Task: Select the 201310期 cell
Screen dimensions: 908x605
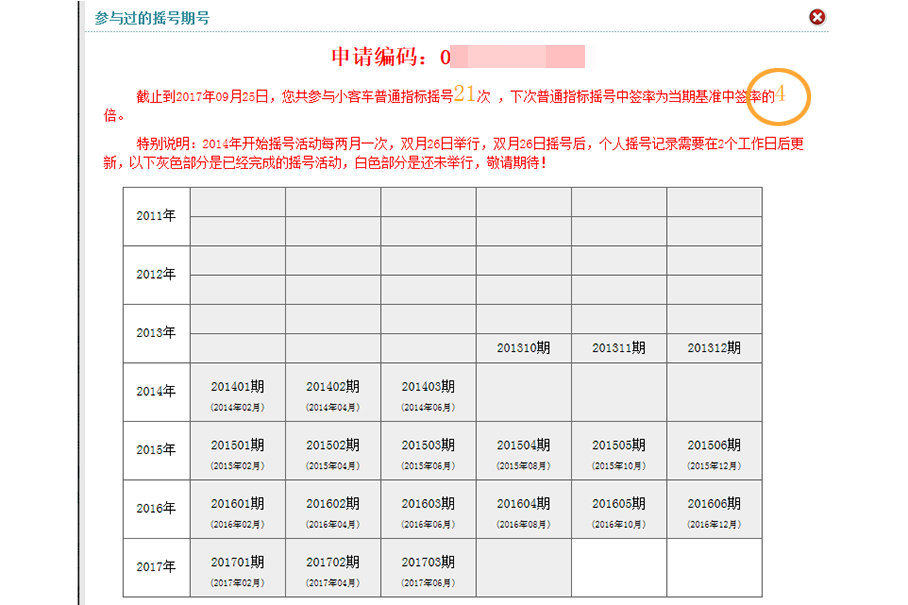Action: coord(523,348)
